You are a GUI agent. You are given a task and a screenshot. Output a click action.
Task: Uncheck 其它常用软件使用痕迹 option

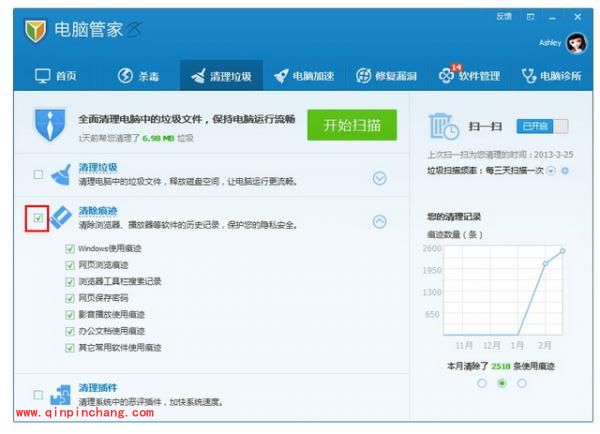click(x=70, y=348)
